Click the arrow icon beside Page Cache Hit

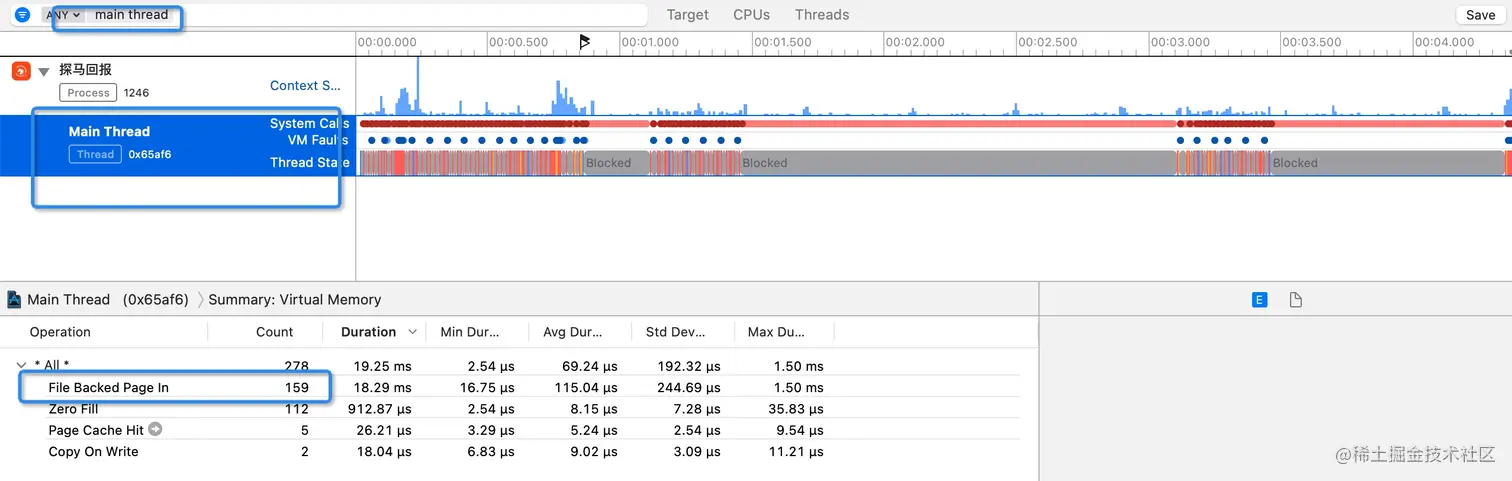tap(155, 429)
